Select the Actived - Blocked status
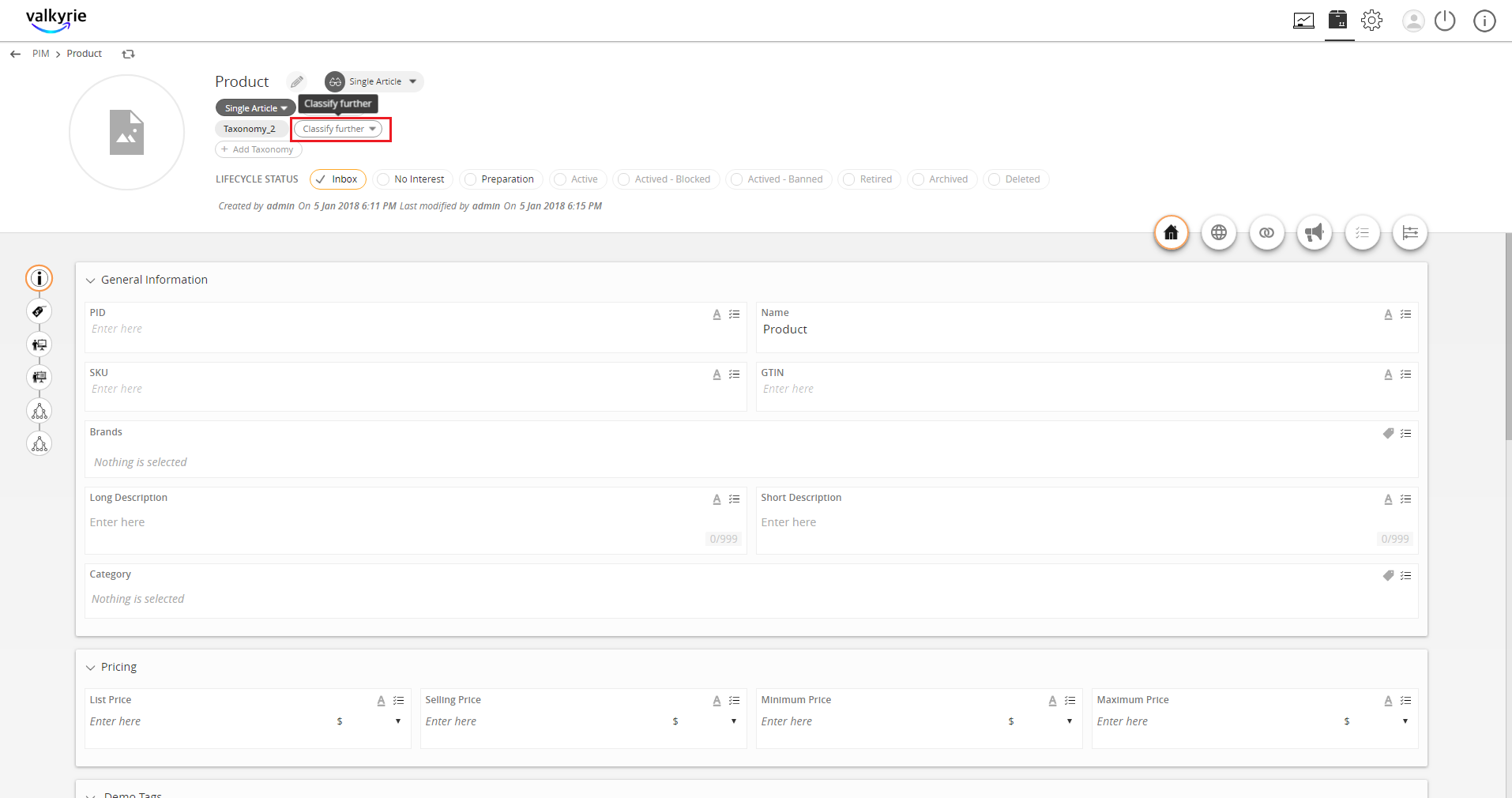Viewport: 1512px width, 798px height. 666,179
